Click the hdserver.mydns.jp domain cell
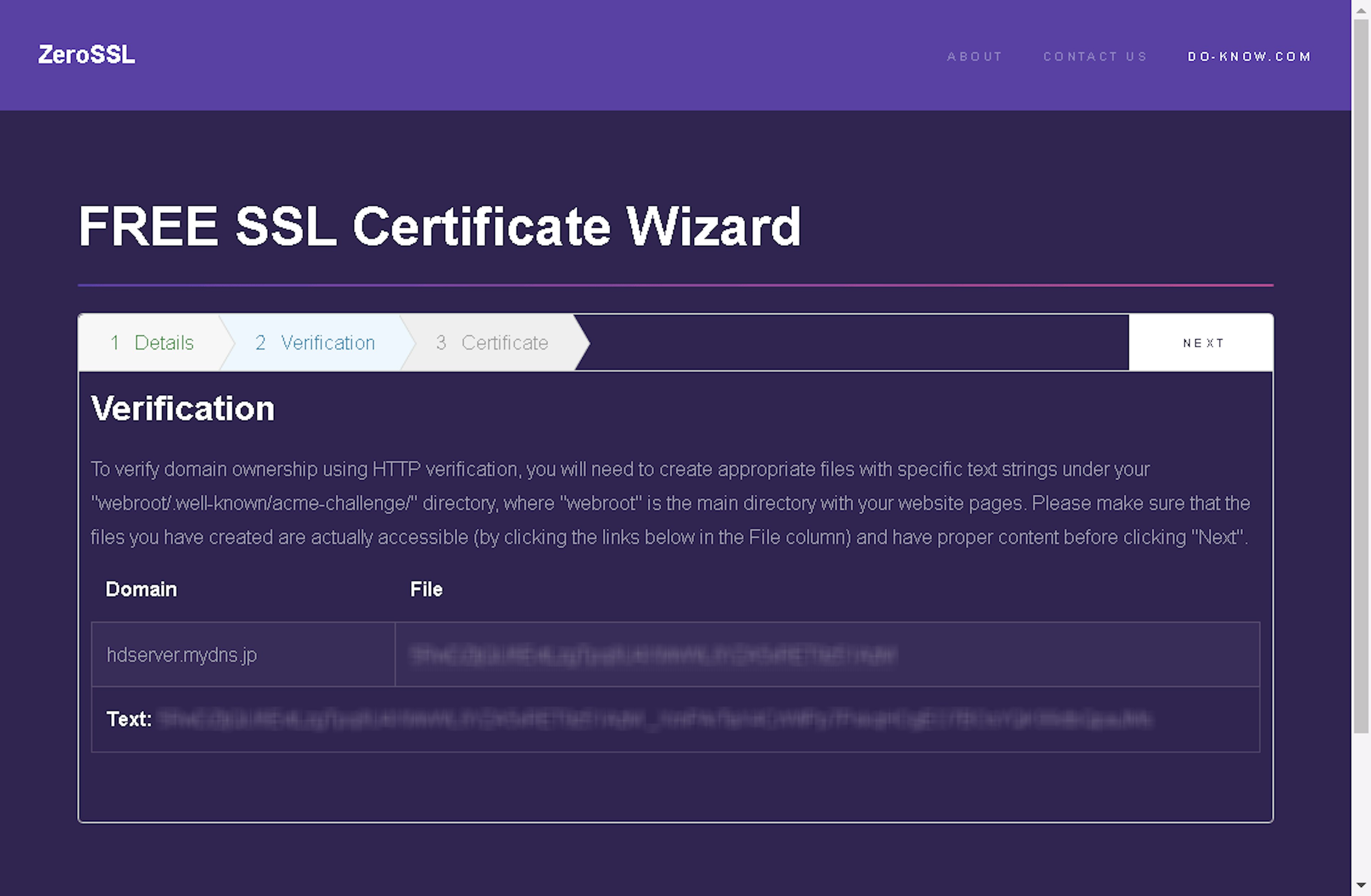Viewport: 1371px width, 896px height. point(182,655)
